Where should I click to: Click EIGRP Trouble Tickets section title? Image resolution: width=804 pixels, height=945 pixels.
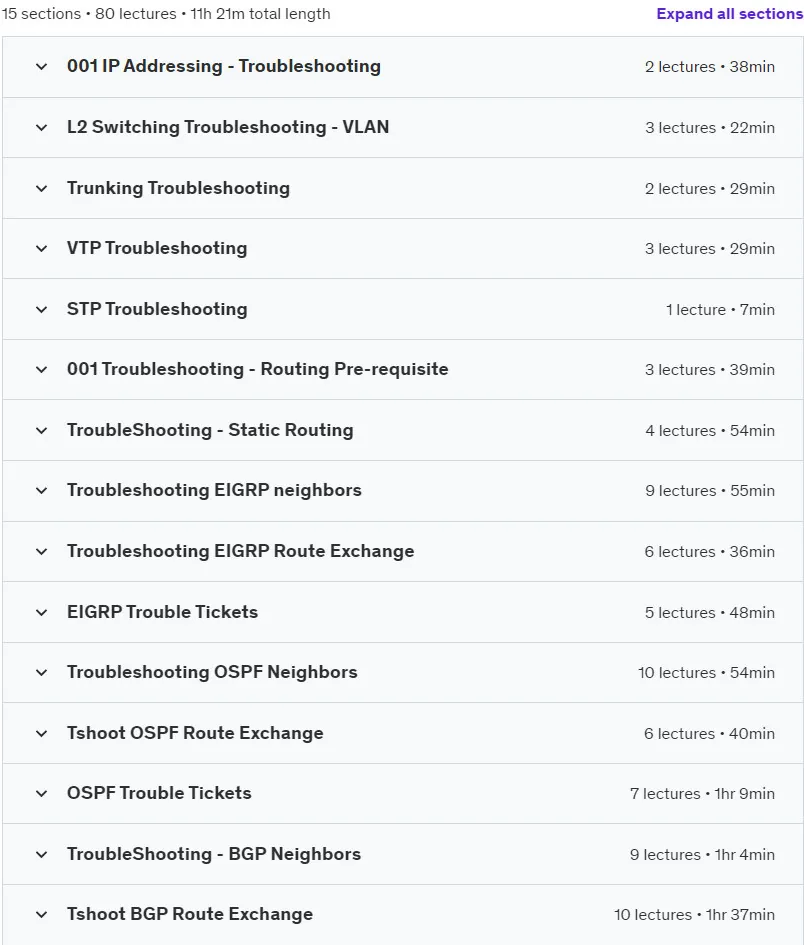coord(162,612)
